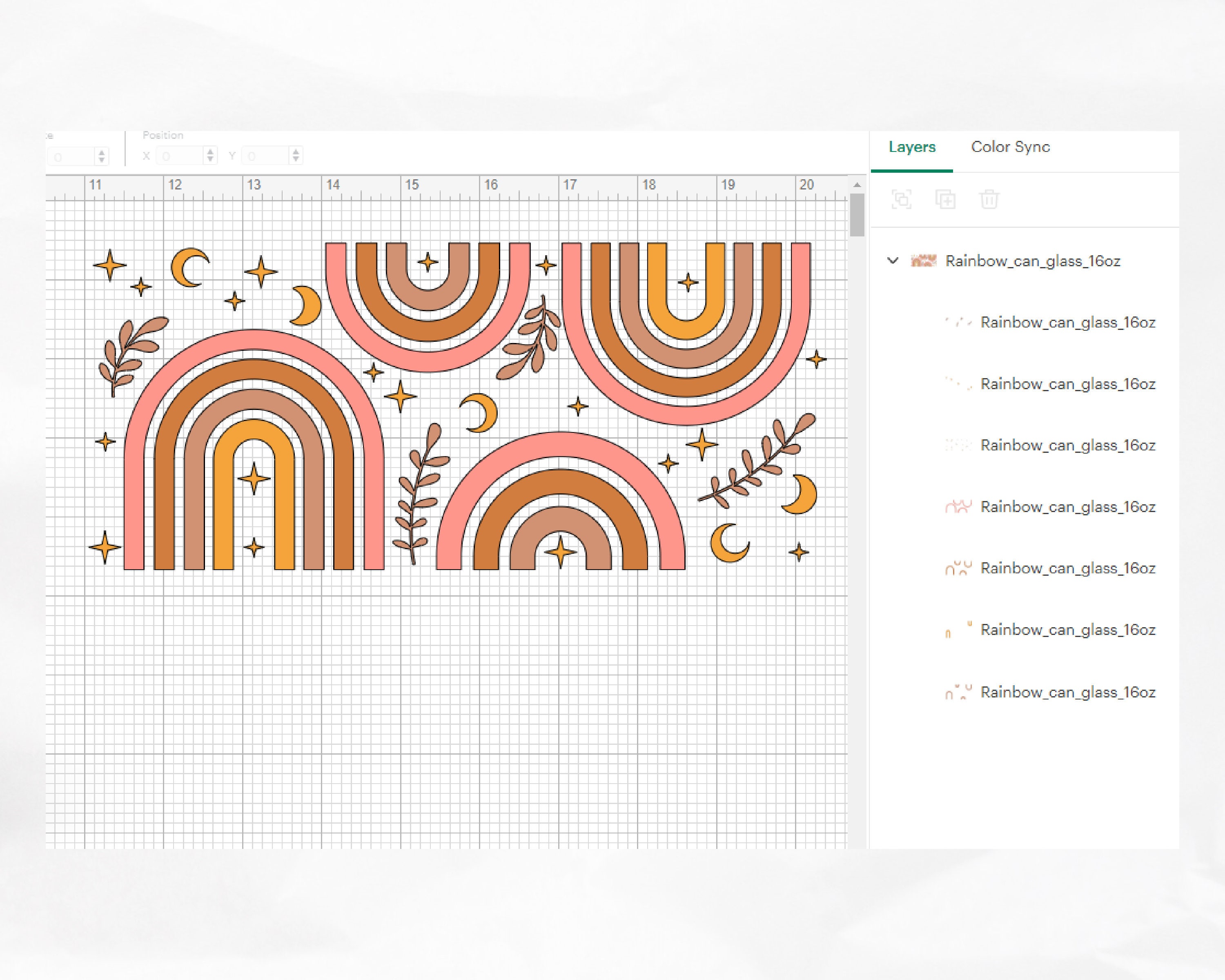Click the Position Y stepper arrows

click(x=296, y=156)
